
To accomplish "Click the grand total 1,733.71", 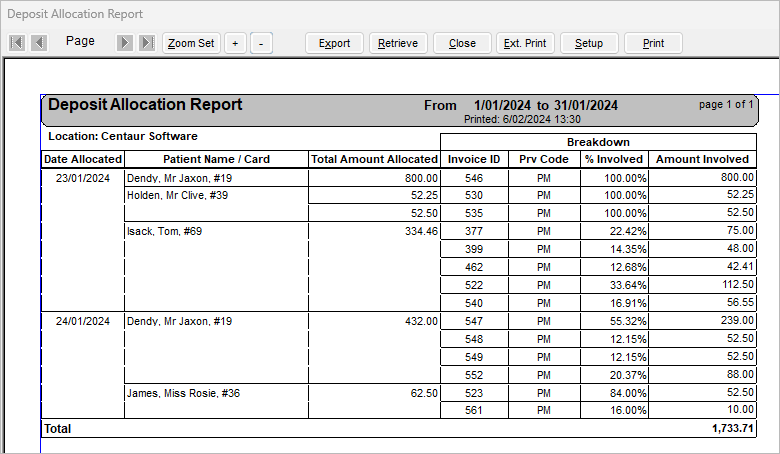I will (x=733, y=428).
